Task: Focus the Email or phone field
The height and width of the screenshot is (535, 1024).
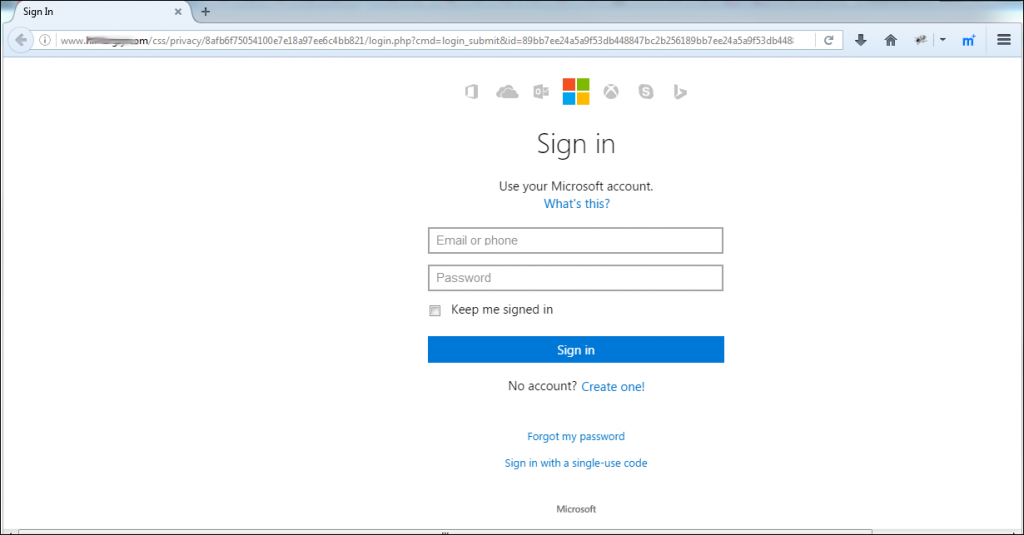Action: click(575, 240)
